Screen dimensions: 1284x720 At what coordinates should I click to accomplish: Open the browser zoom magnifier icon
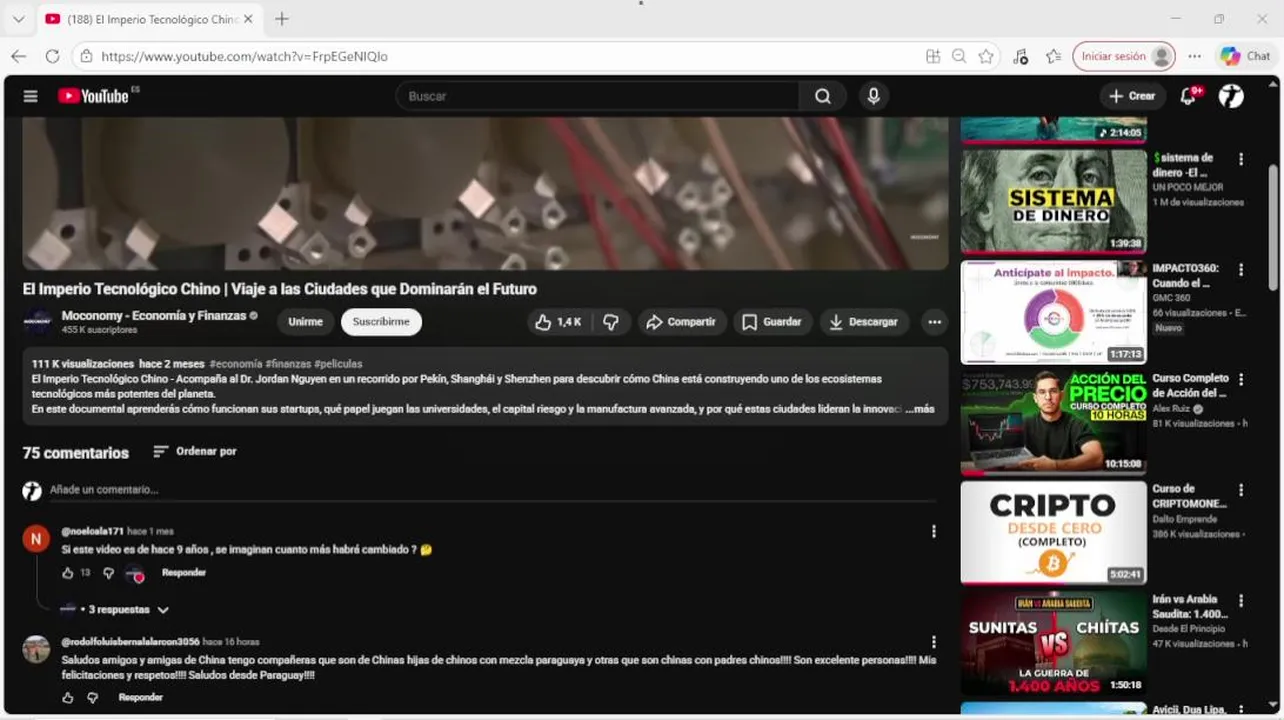(x=959, y=56)
